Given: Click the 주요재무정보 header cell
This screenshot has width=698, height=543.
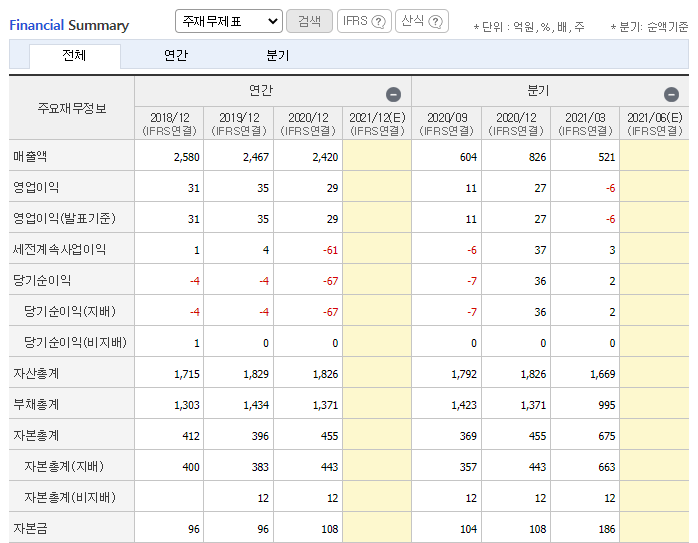Looking at the screenshot, I should pyautogui.click(x=72, y=108).
